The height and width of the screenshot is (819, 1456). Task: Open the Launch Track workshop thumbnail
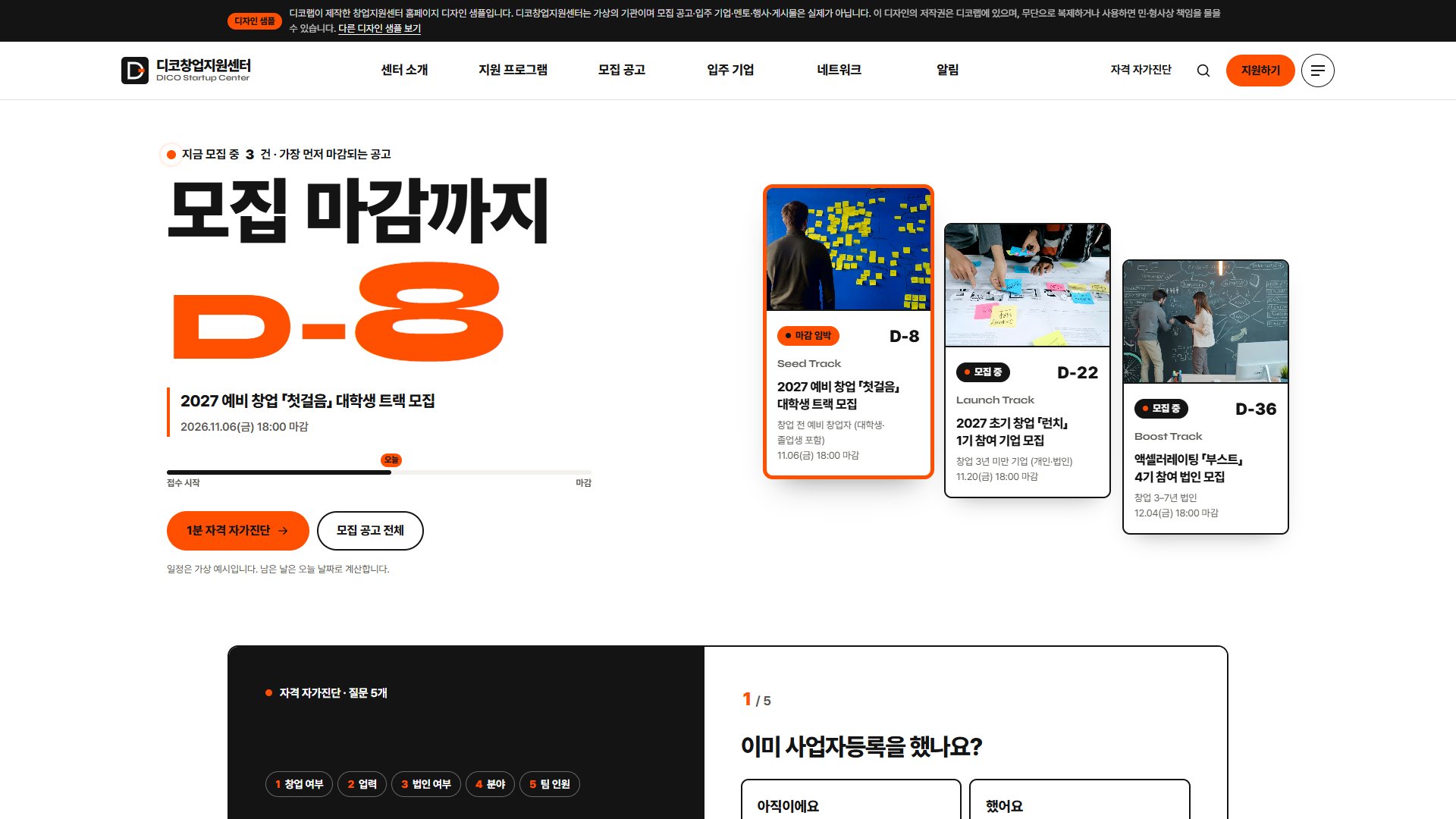coord(1028,286)
